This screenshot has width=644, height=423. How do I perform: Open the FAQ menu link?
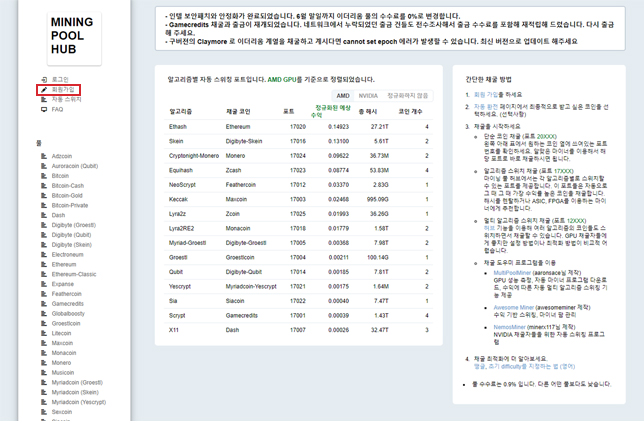[x=58, y=109]
